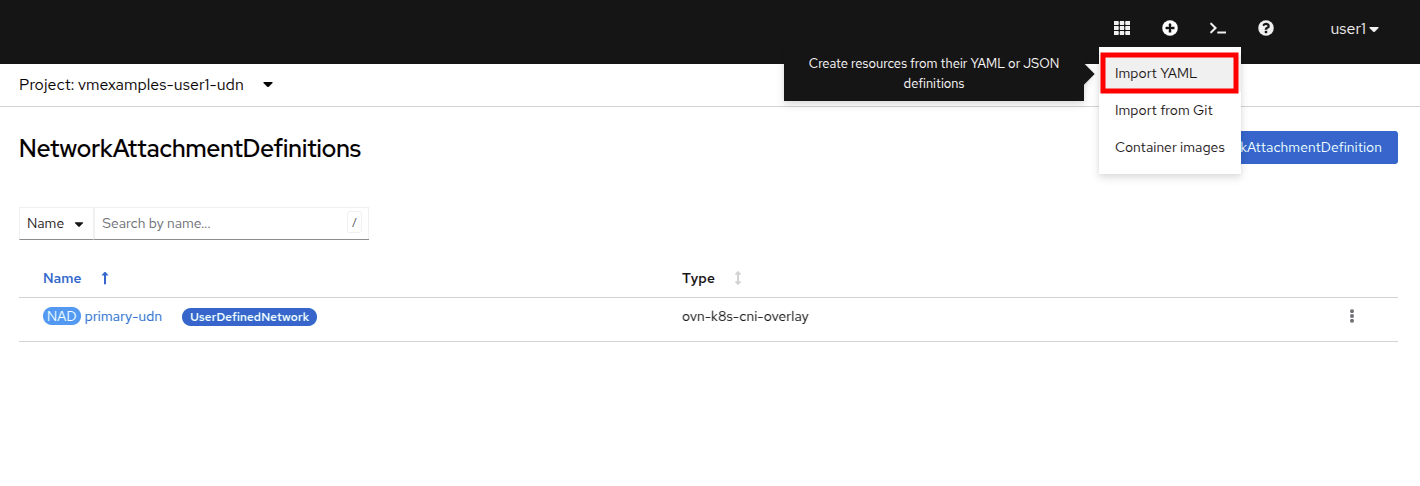The height and width of the screenshot is (486, 1420).
Task: Click the ovn-k8s-cni-overlay type cell
Action: pyautogui.click(x=745, y=317)
